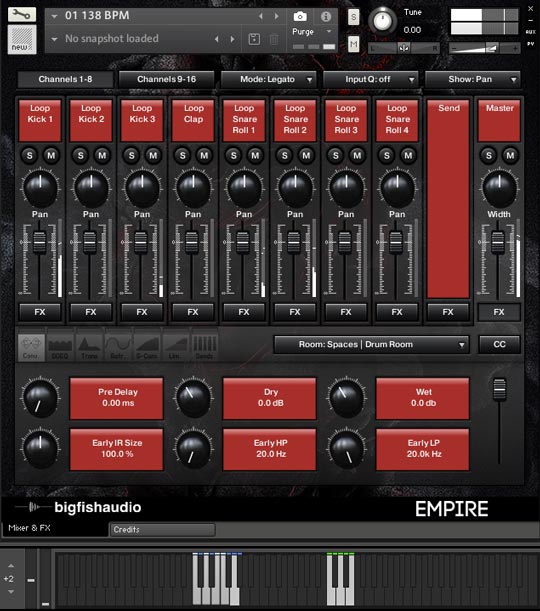Image resolution: width=540 pixels, height=611 pixels.
Task: Select the Convolution effect icon
Action: (31, 347)
